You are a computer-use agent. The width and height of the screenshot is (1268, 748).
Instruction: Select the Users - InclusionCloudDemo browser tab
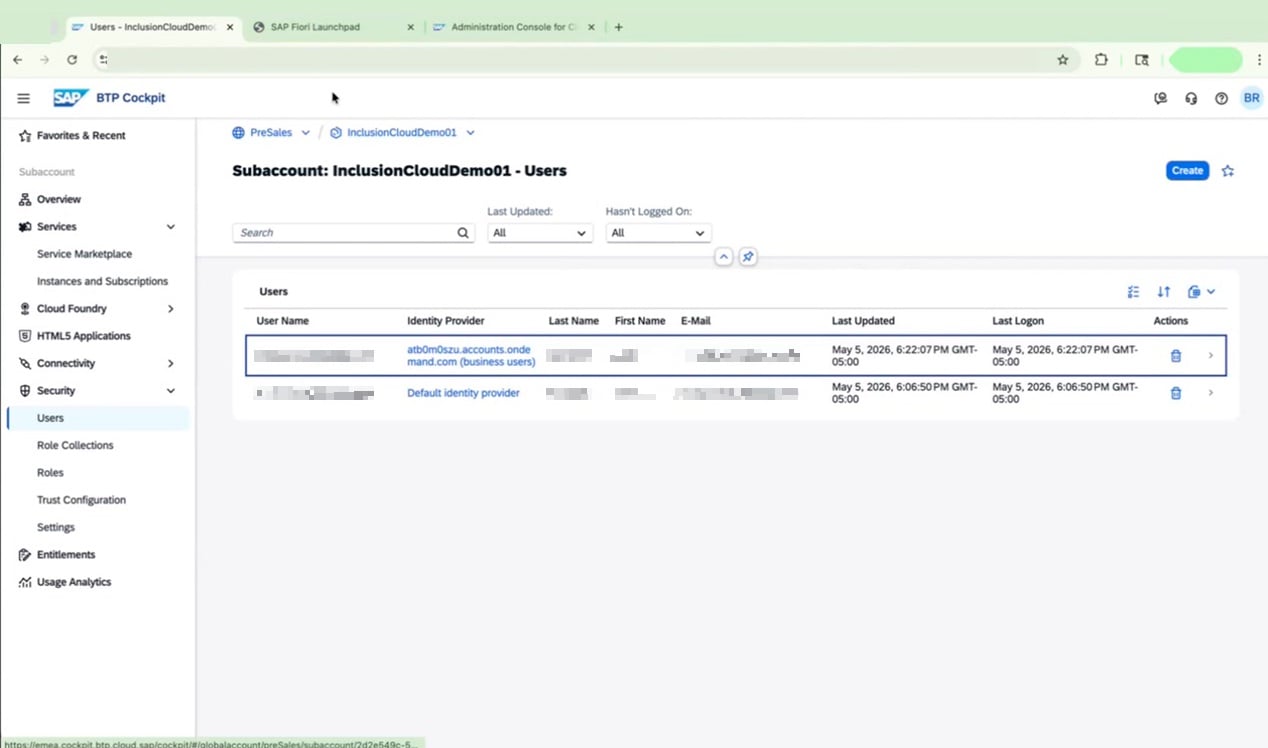(152, 27)
